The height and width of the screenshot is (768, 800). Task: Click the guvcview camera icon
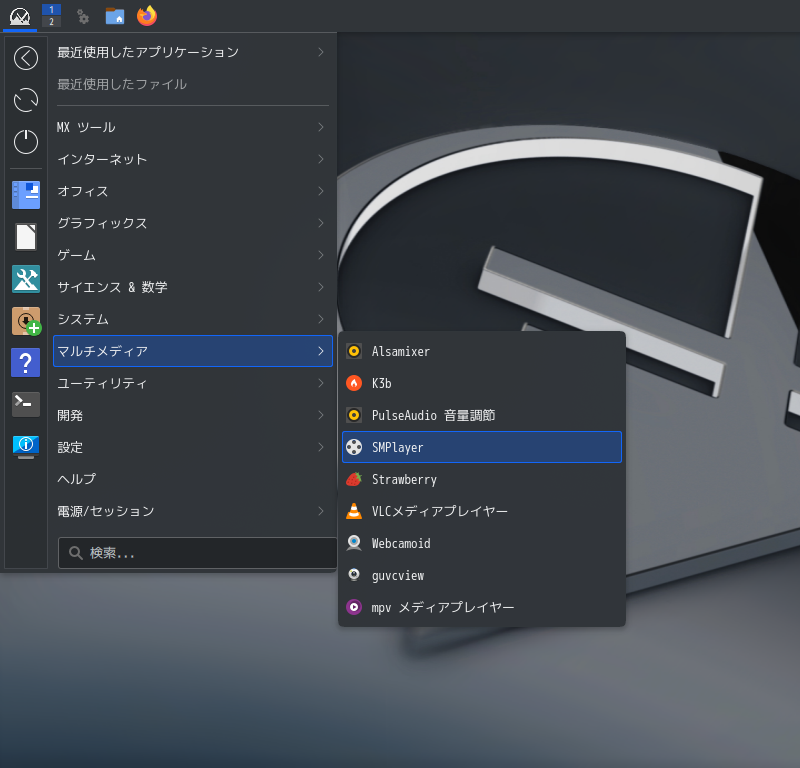[x=354, y=575]
